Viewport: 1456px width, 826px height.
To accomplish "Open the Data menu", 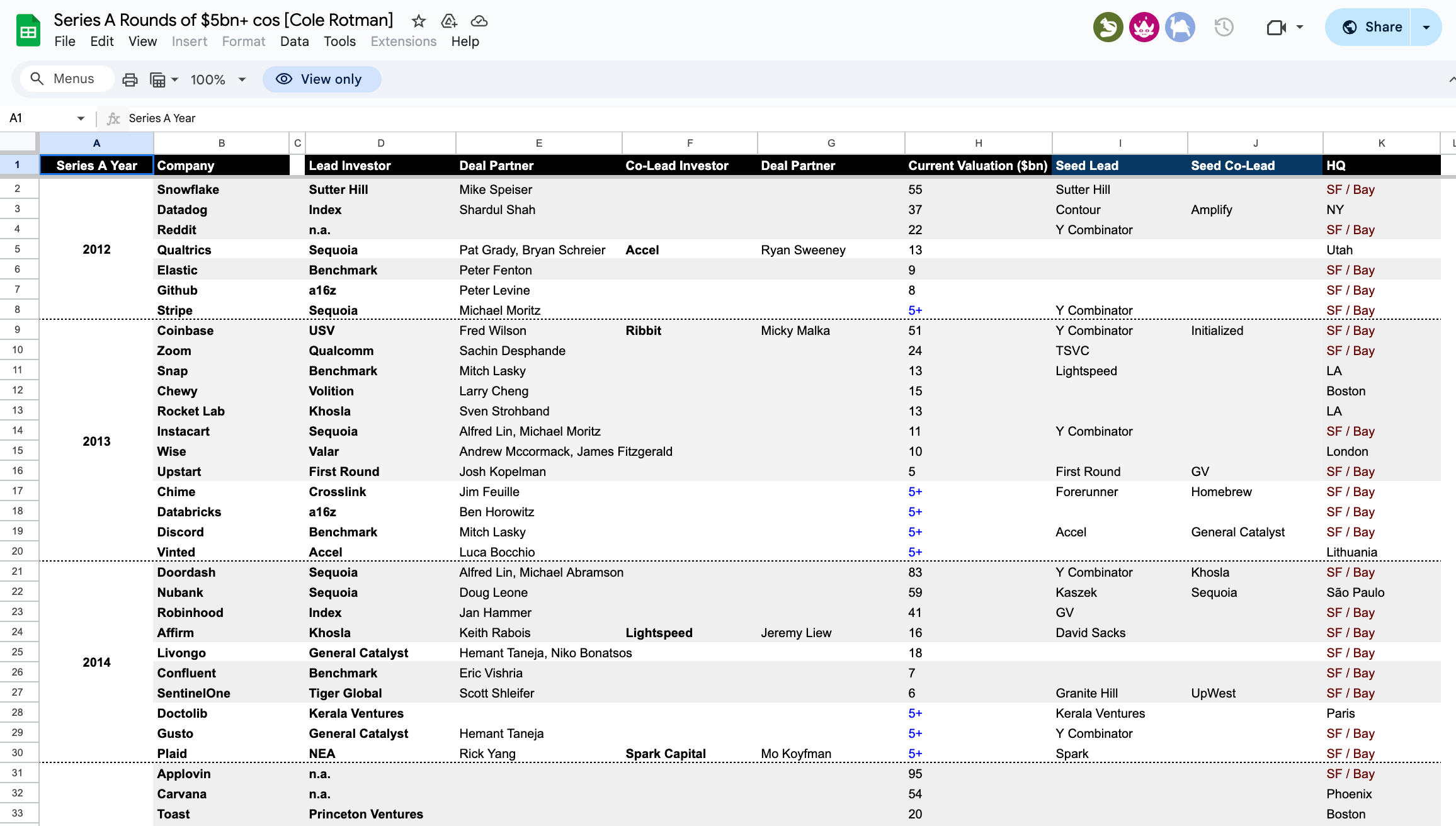I will 295,42.
